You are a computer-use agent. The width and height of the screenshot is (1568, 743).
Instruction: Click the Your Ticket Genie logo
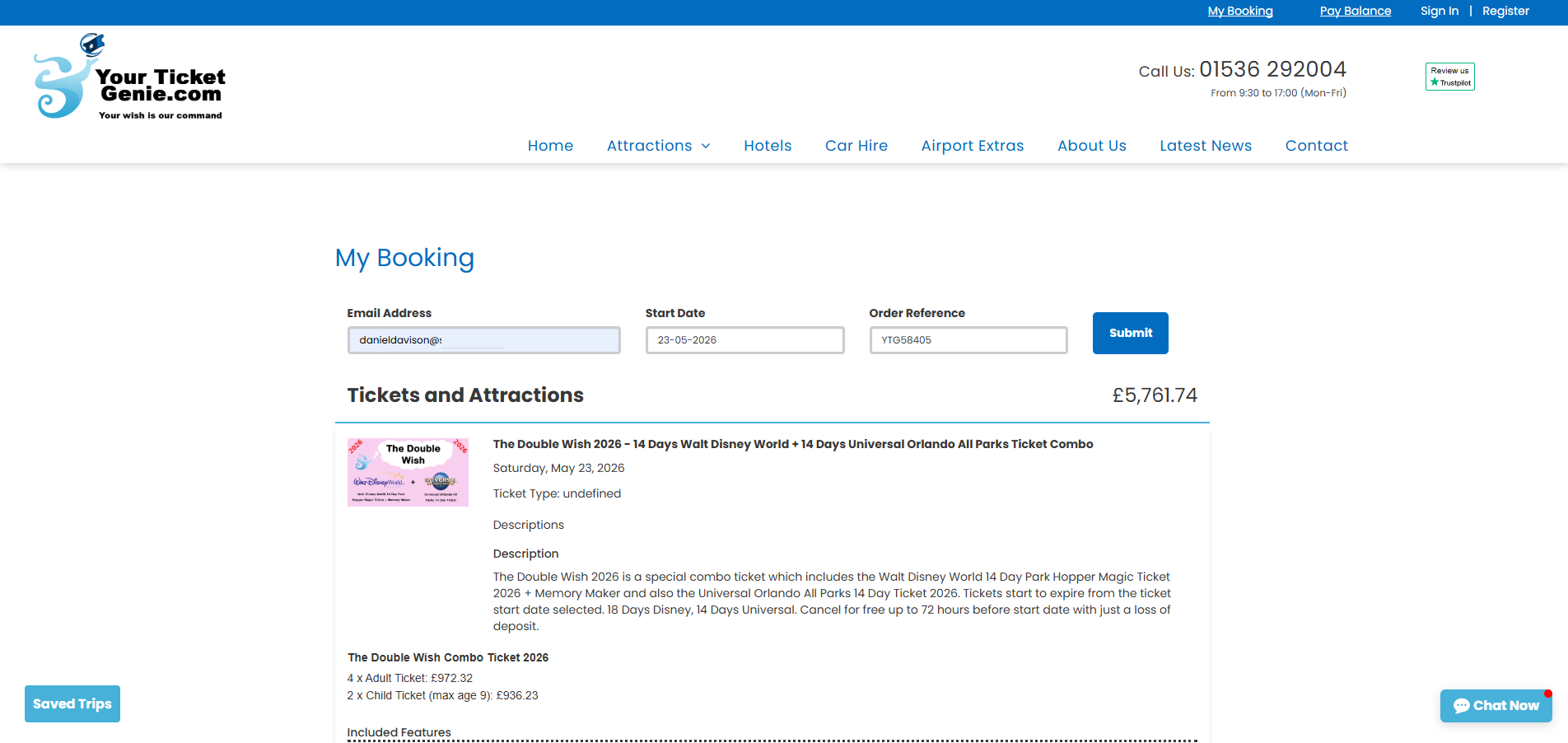click(129, 77)
